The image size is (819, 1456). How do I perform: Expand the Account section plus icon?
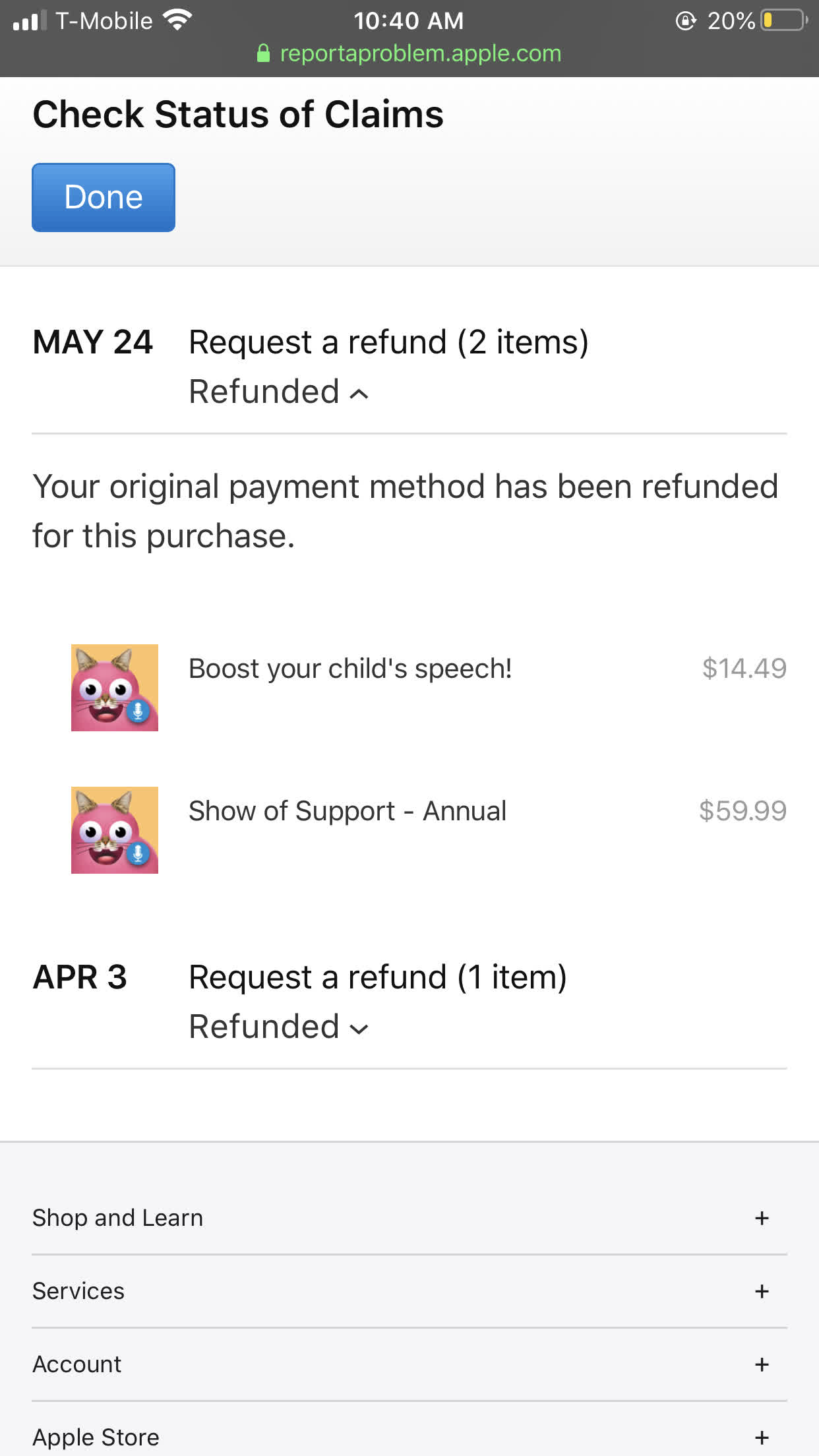coord(762,1364)
